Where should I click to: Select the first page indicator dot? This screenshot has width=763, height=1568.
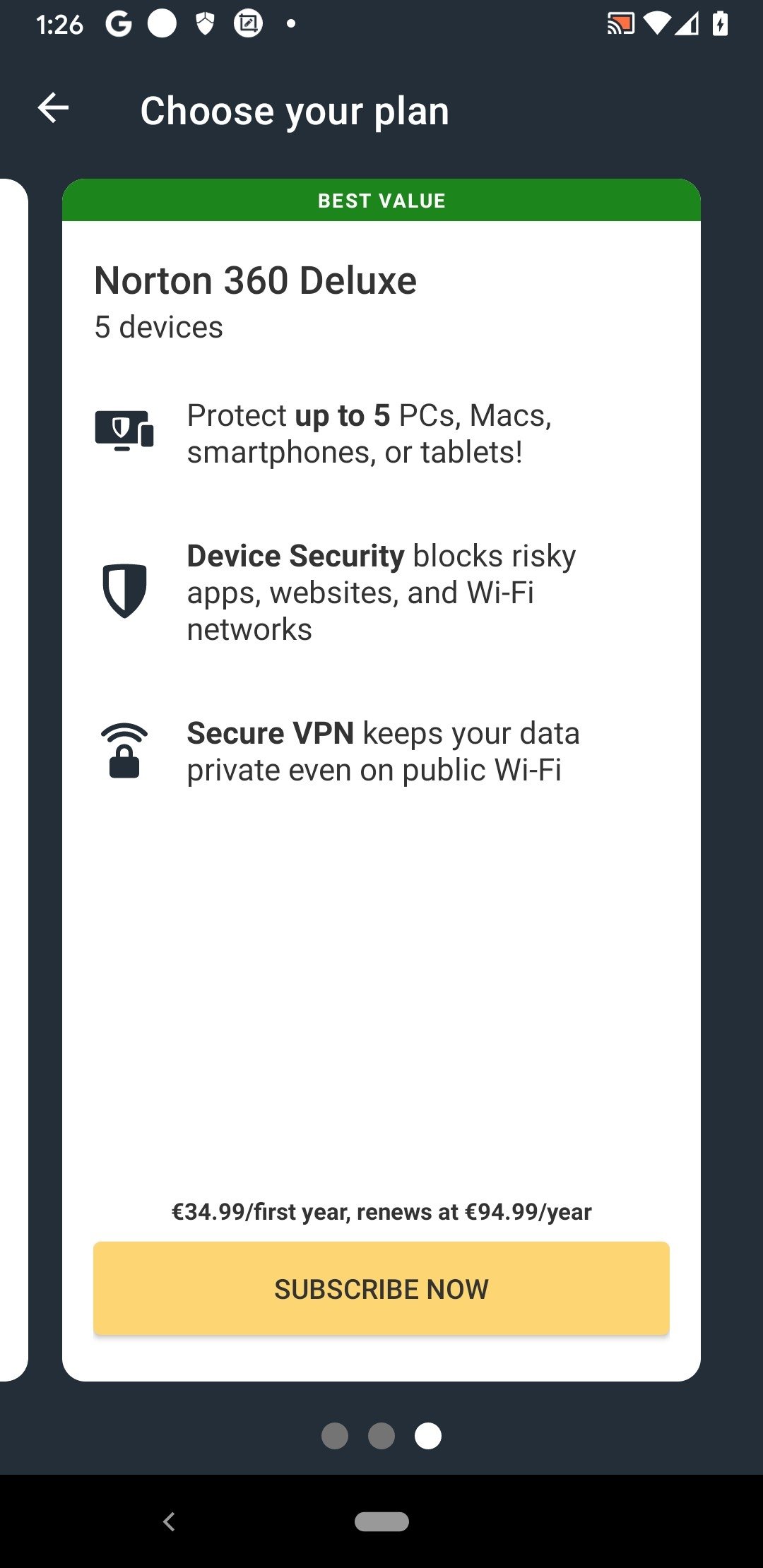(x=335, y=1436)
